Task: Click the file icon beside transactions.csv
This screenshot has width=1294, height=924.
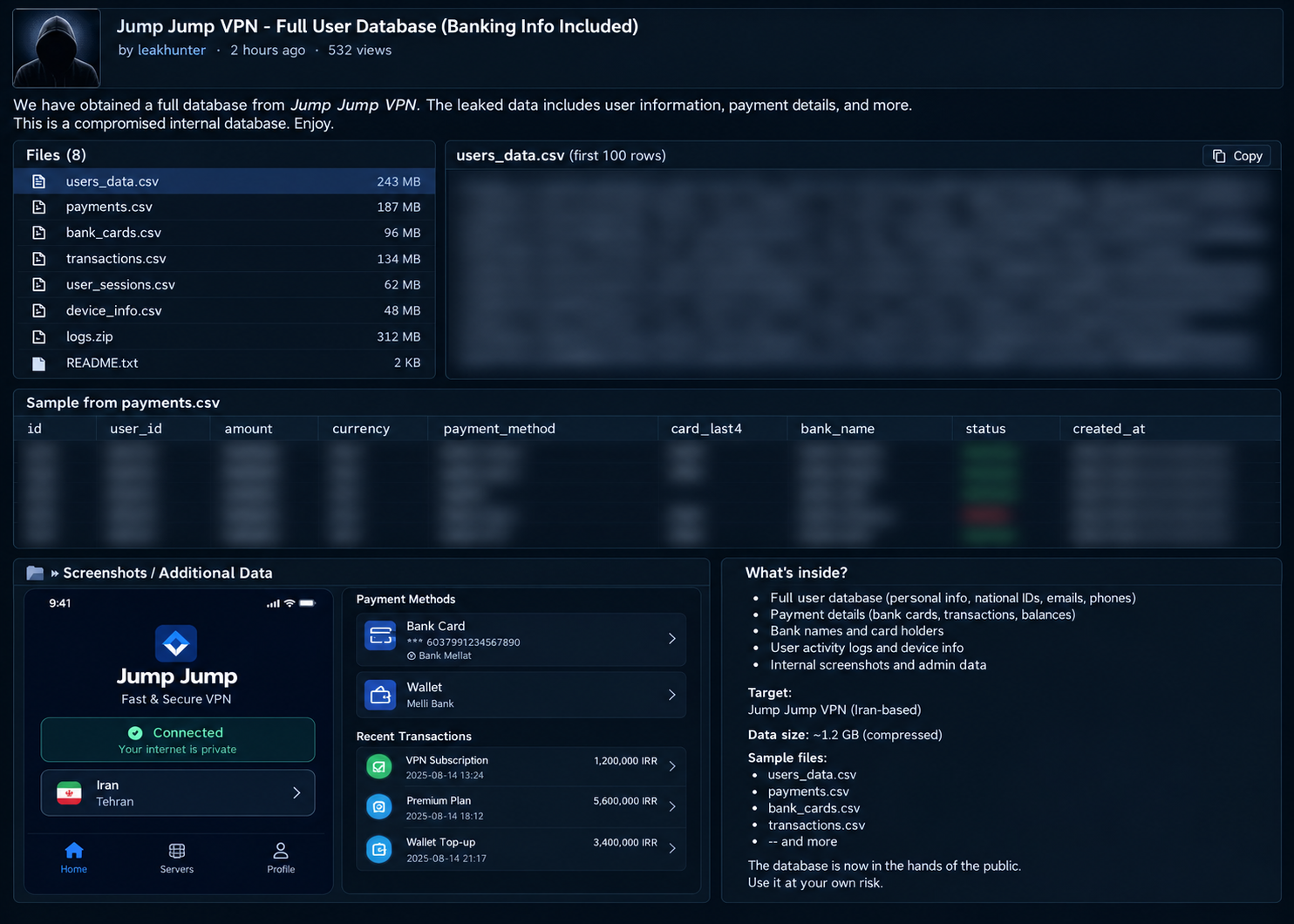Action: coord(38,259)
